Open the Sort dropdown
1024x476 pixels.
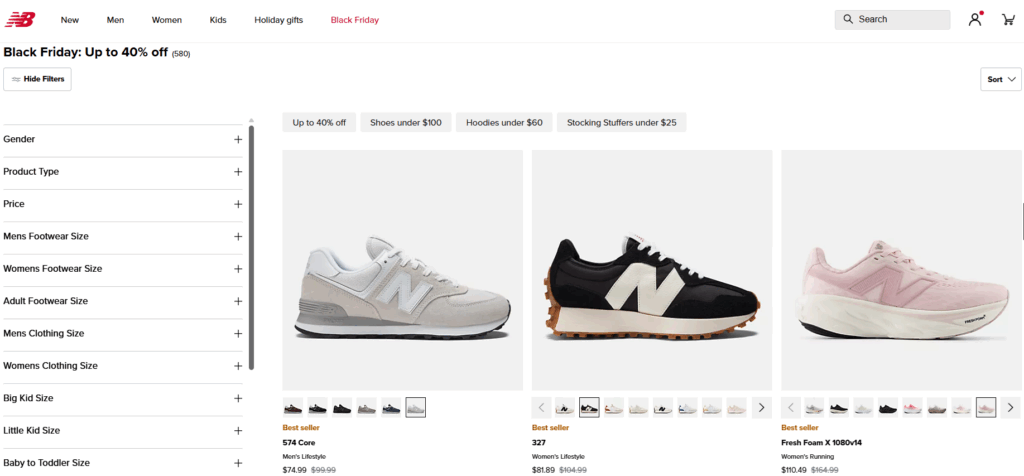[1001, 79]
